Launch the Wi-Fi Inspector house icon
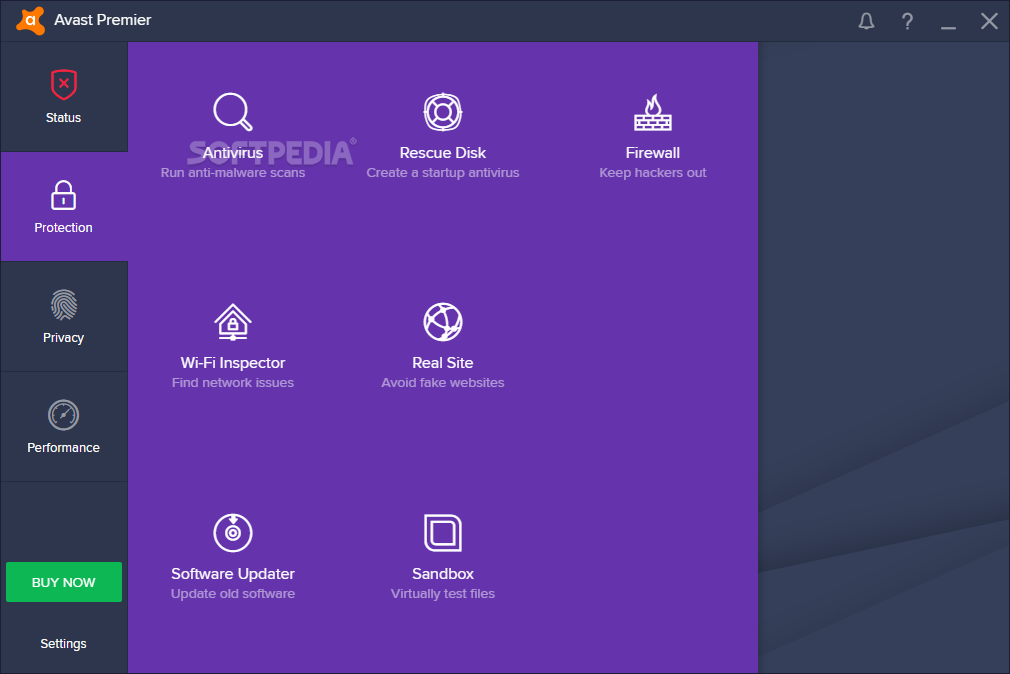The width and height of the screenshot is (1010, 674). [x=233, y=322]
